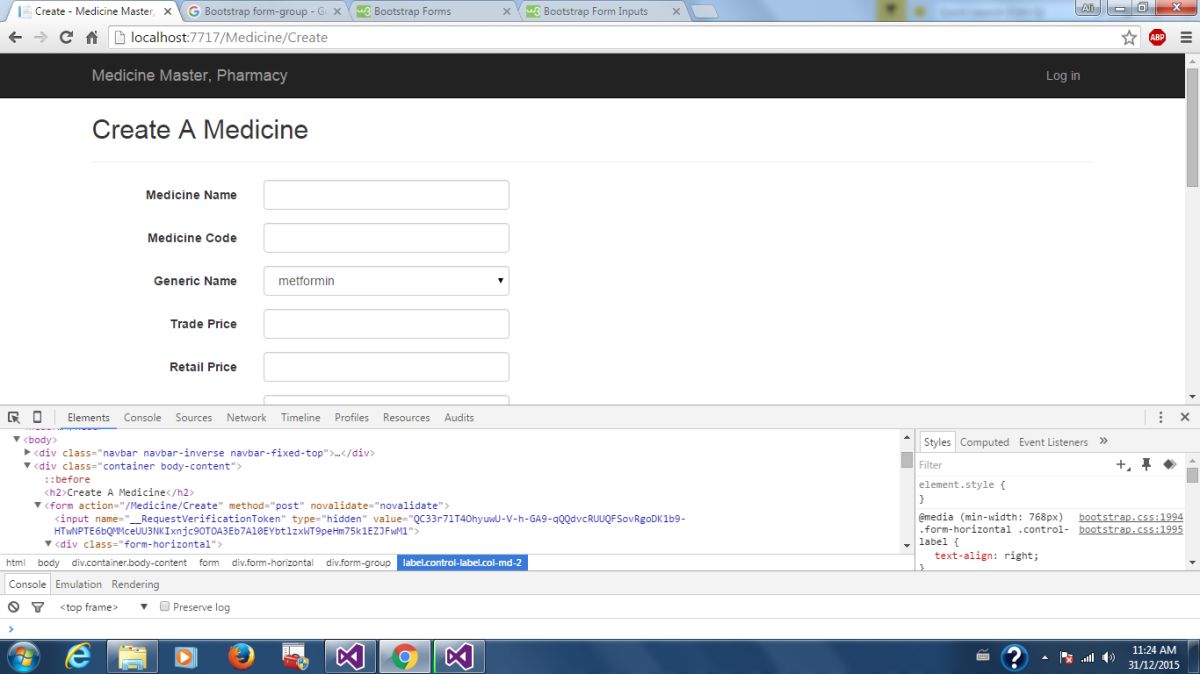The width and height of the screenshot is (1200, 674).
Task: Toggle the DevTools device mode icon
Action: (37, 417)
